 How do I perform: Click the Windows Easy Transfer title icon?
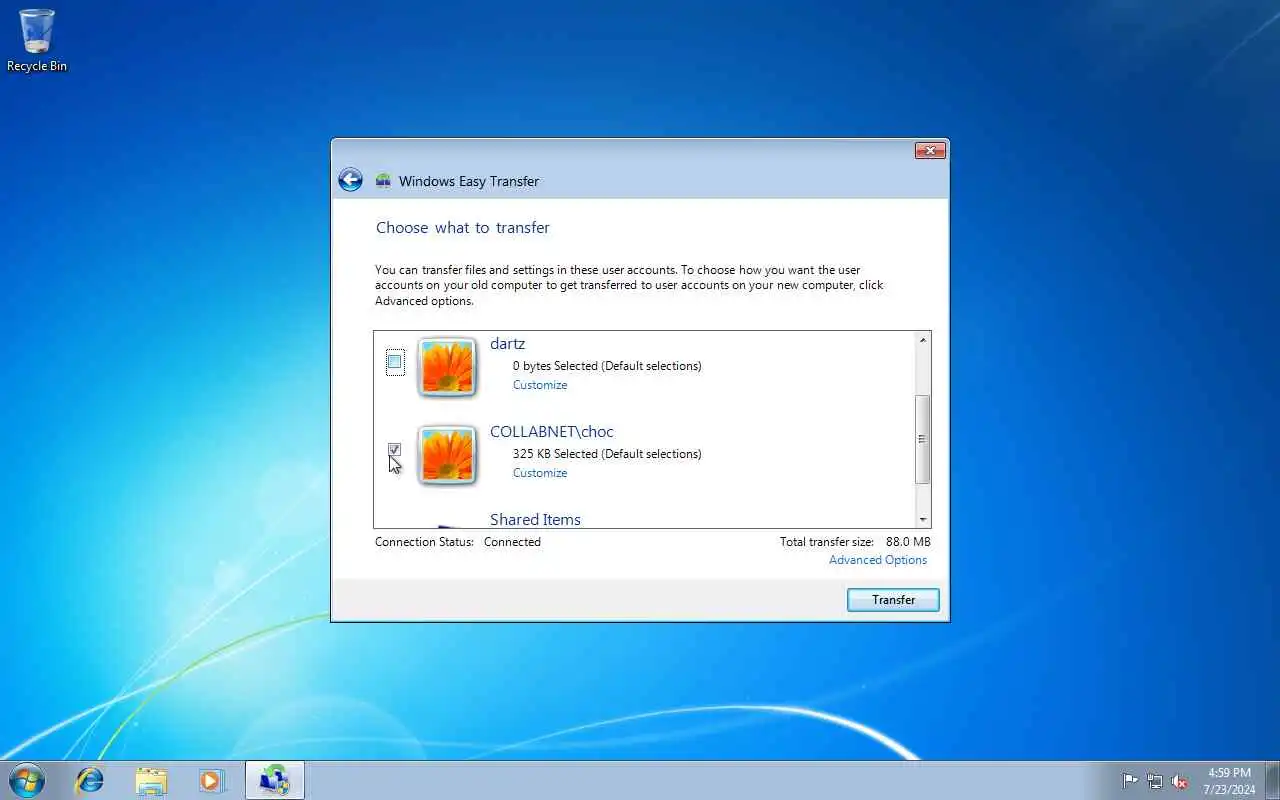pyautogui.click(x=383, y=181)
